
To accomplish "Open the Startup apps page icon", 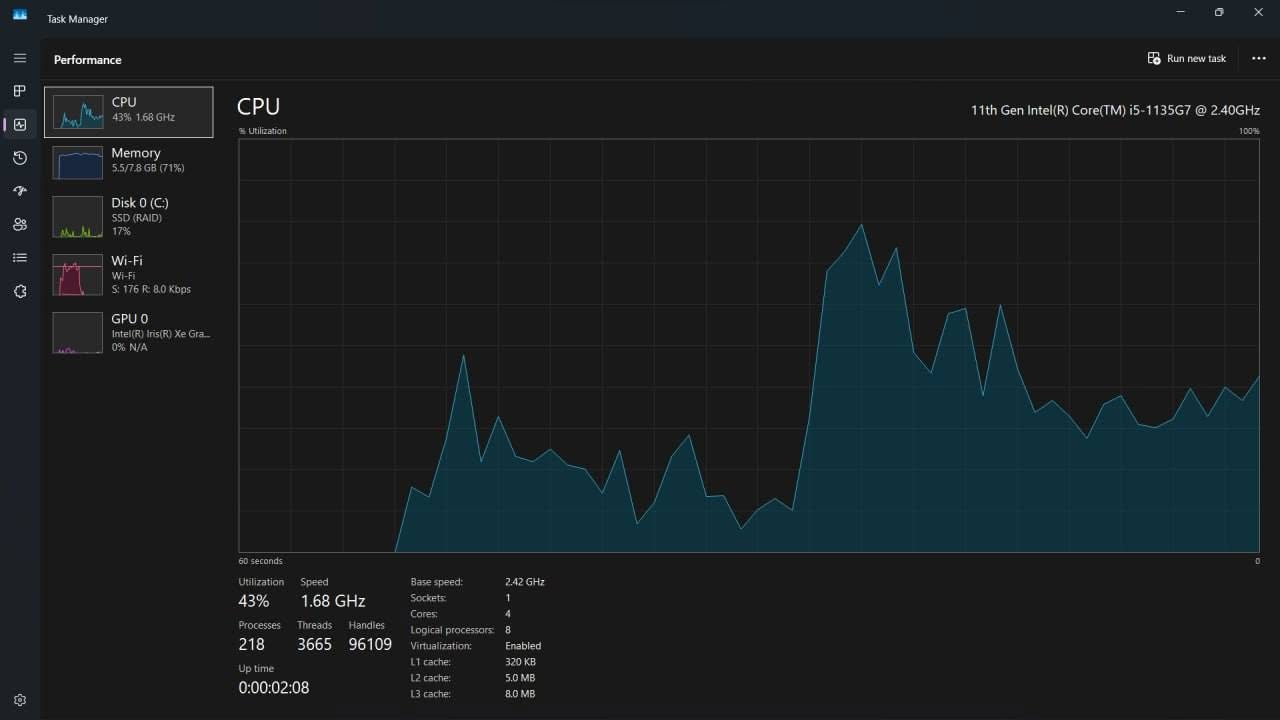I will pos(20,191).
